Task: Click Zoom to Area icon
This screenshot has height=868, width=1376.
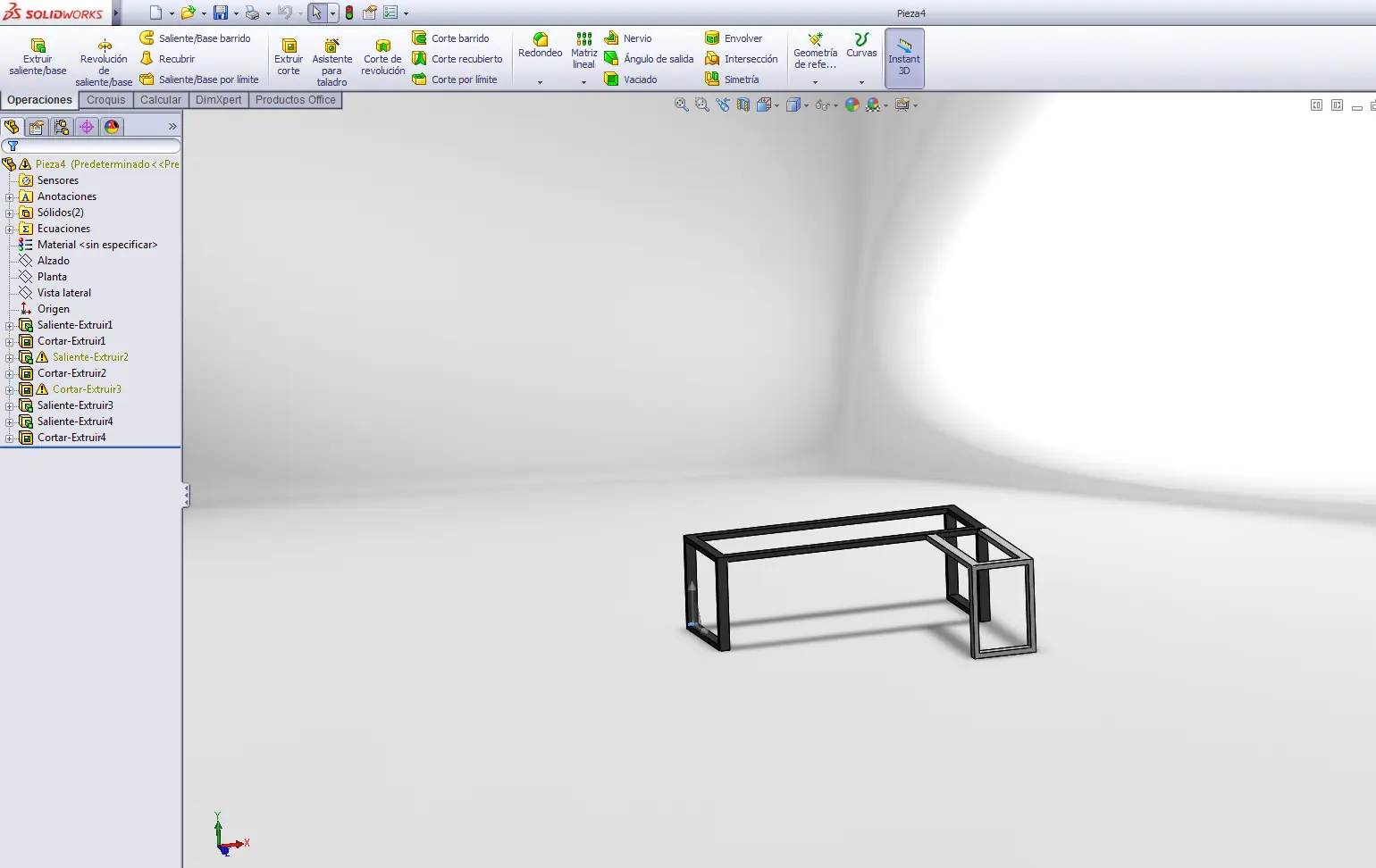Action: (x=701, y=104)
